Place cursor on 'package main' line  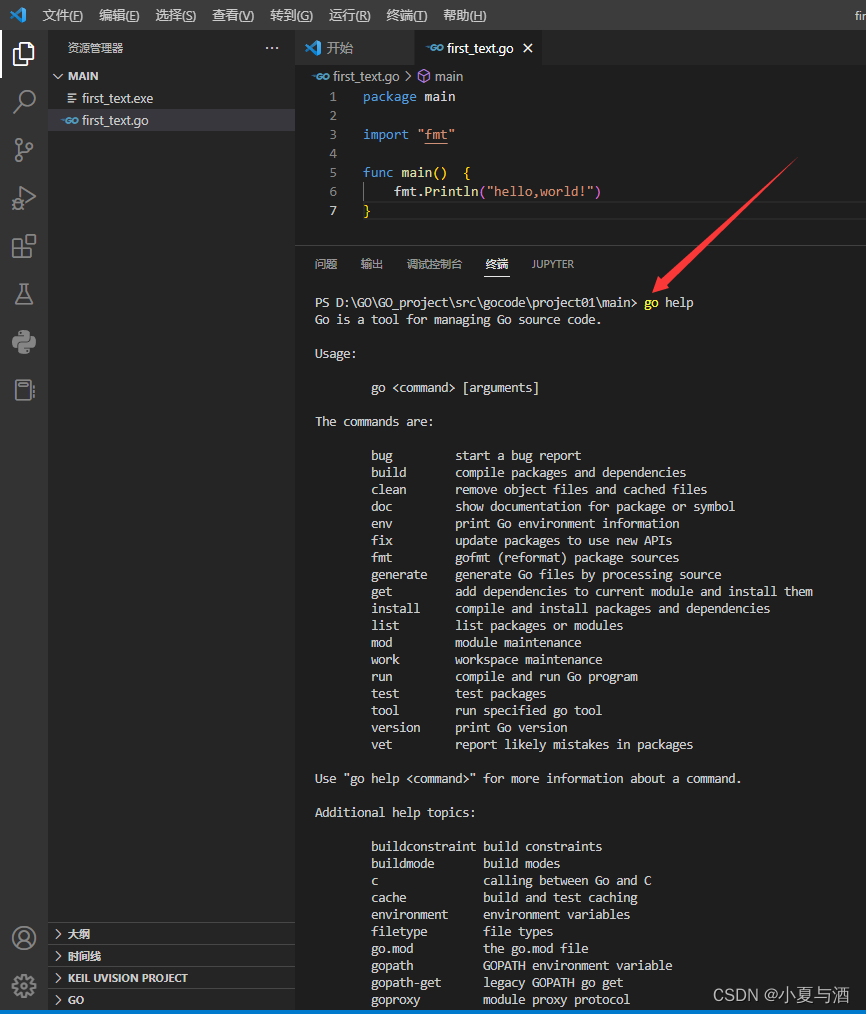coord(409,97)
